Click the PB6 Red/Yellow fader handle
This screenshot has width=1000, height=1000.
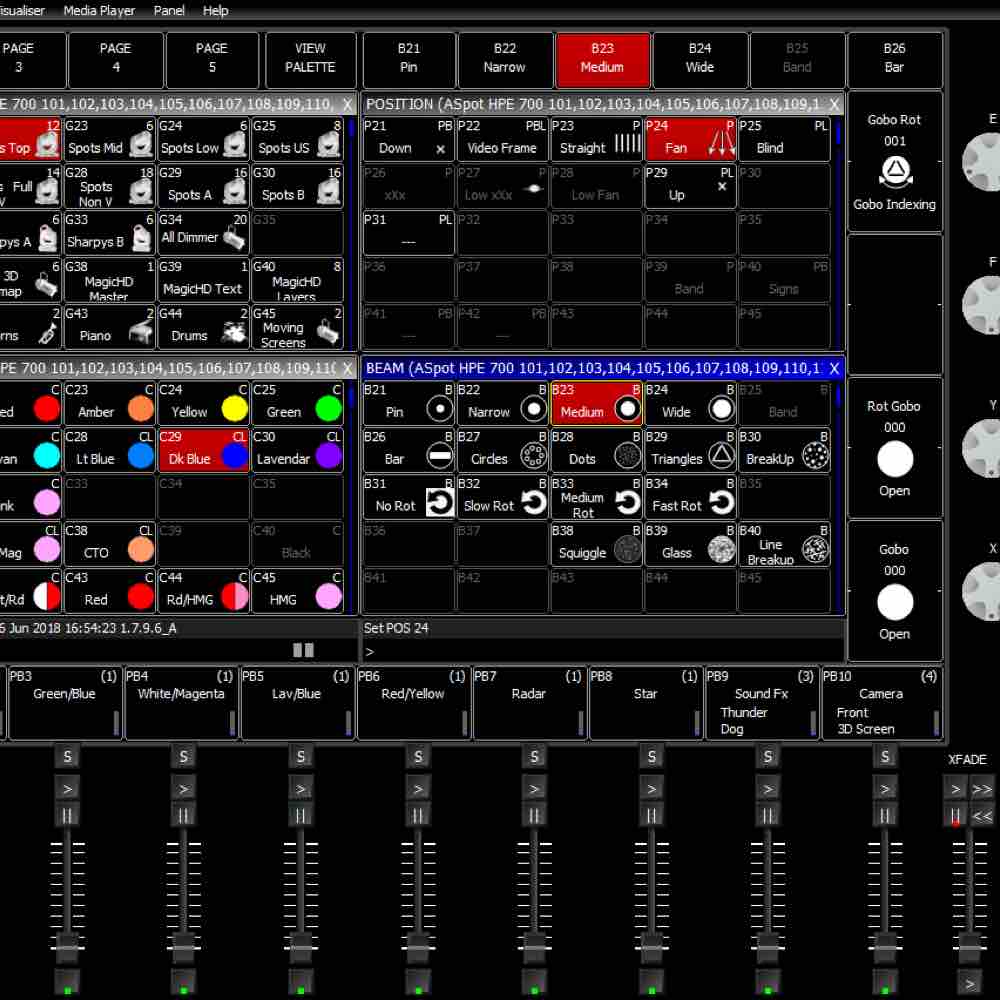[x=418, y=947]
